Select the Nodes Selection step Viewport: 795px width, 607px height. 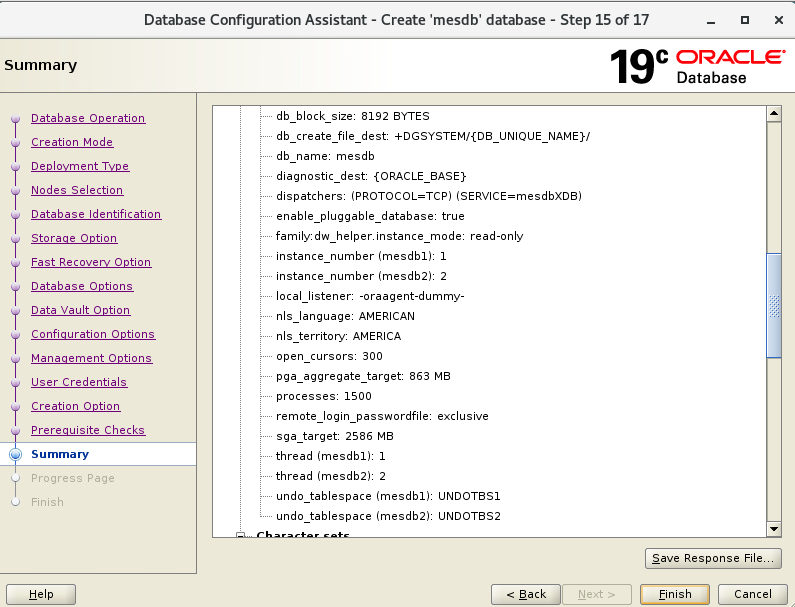[x=77, y=190]
